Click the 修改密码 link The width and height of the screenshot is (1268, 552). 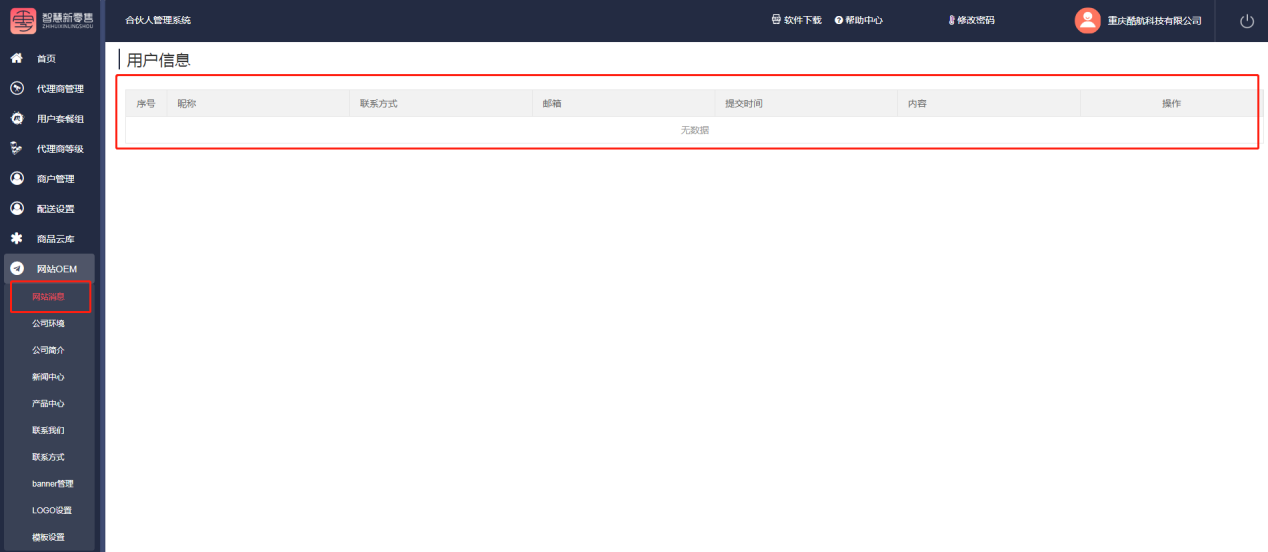[976, 20]
